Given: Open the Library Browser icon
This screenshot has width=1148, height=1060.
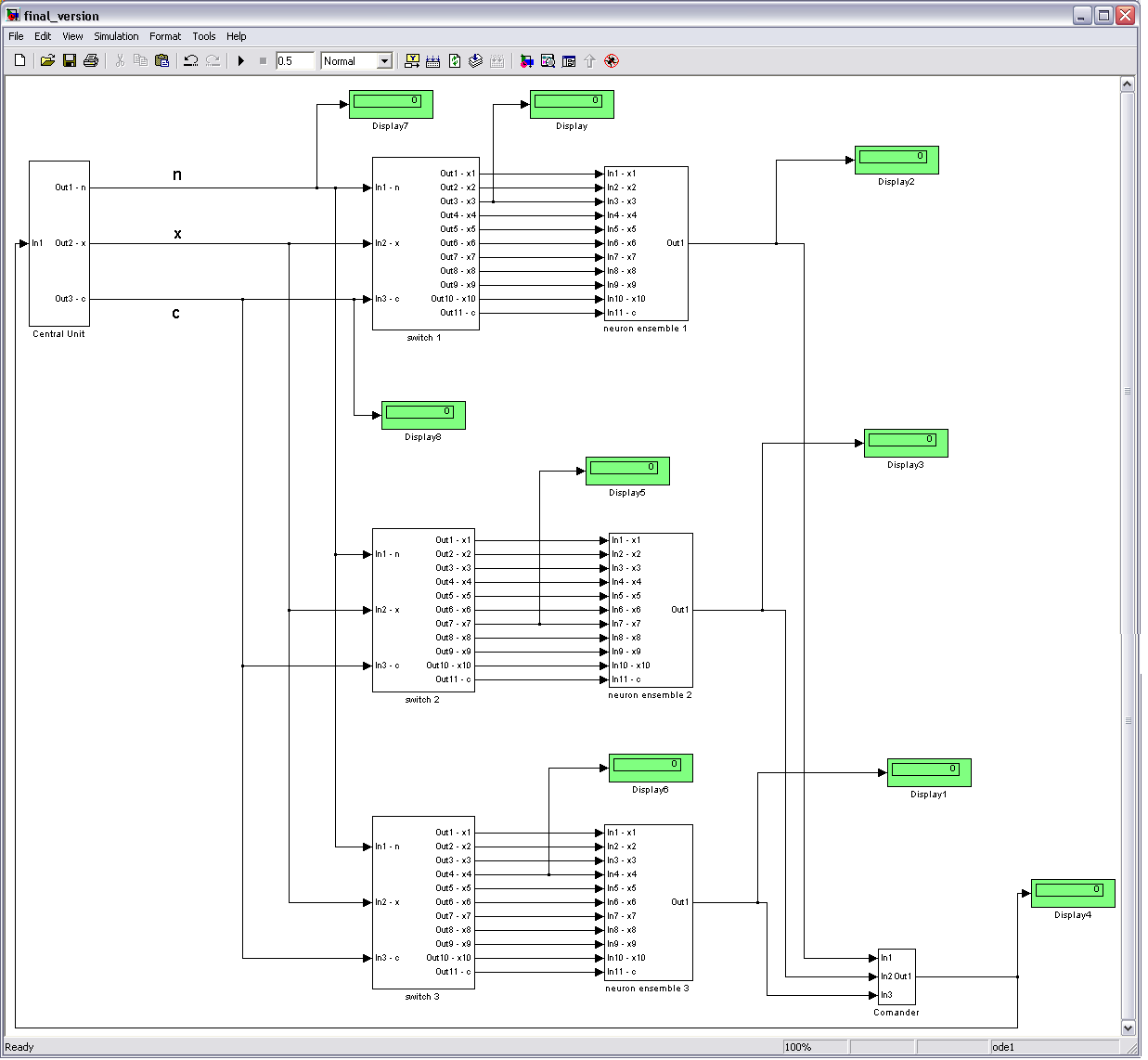Looking at the screenshot, I should pyautogui.click(x=526, y=61).
